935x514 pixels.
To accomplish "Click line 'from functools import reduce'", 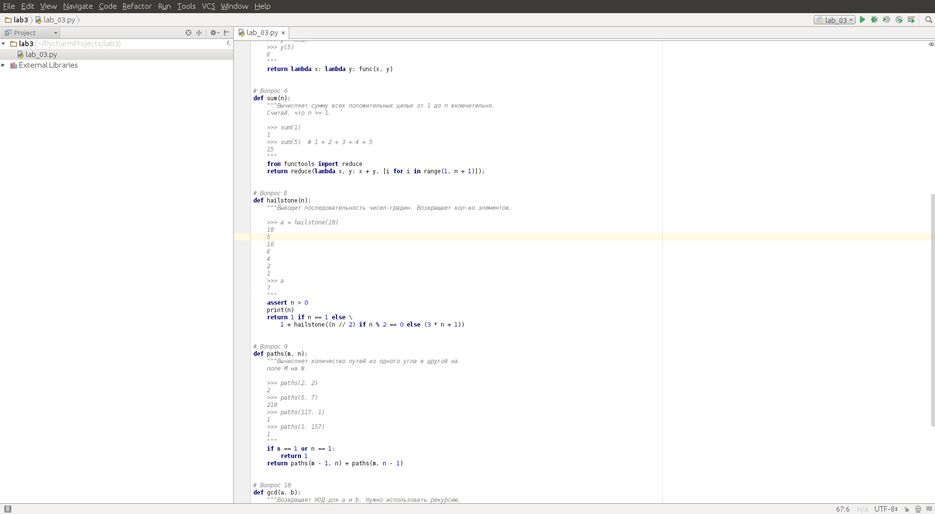I will [x=314, y=163].
